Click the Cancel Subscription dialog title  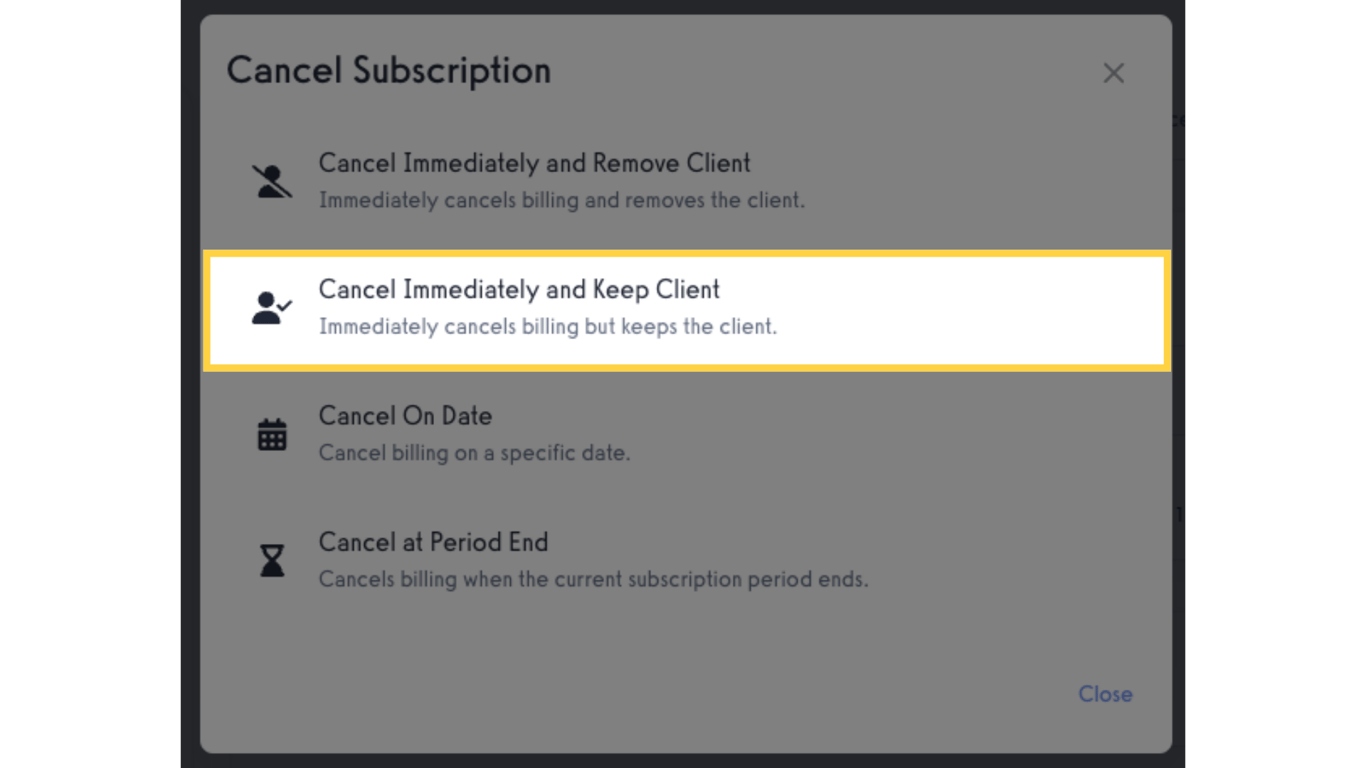click(x=389, y=71)
